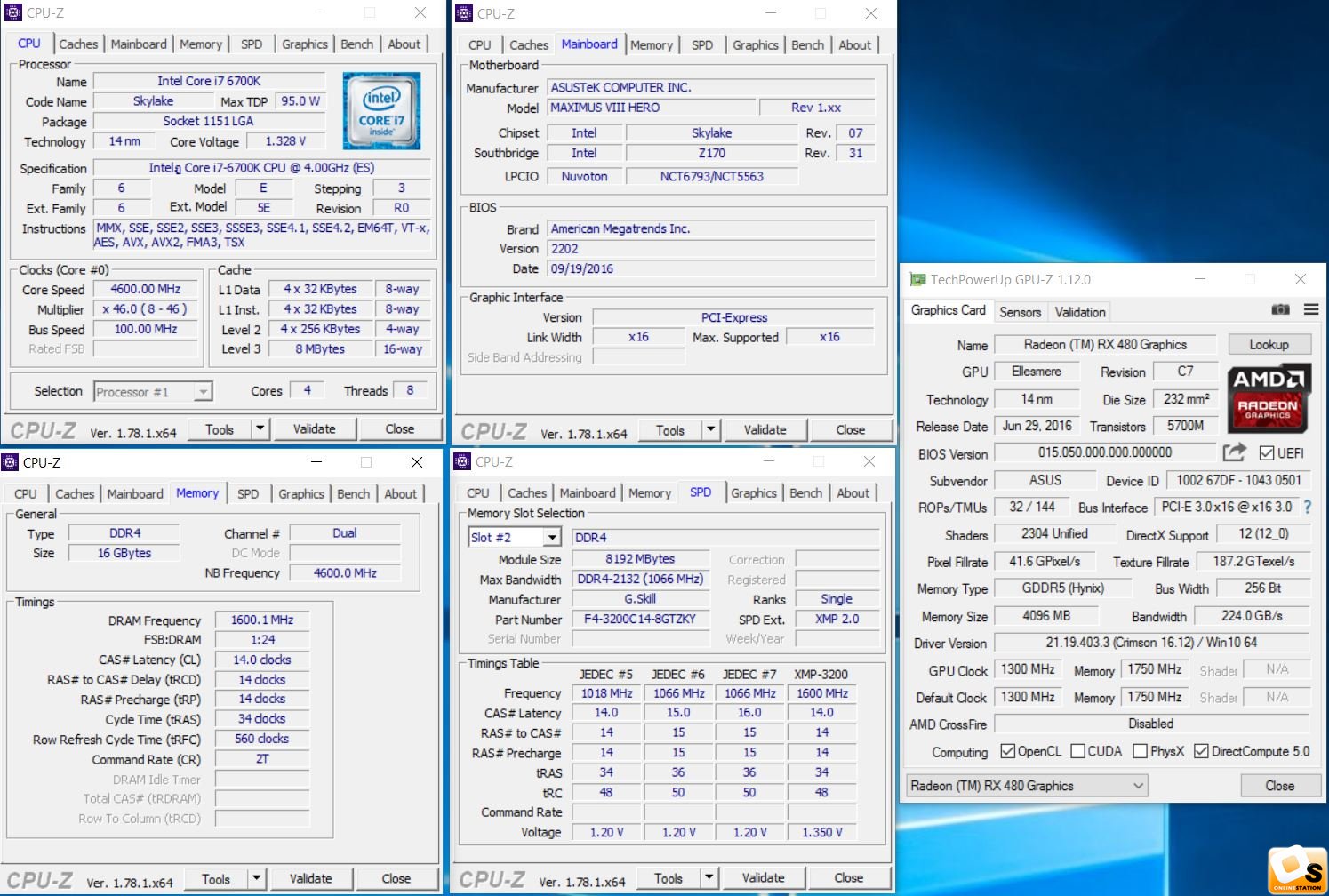Click the Core Voltage value 1.328 V
This screenshot has width=1329, height=896.
[285, 141]
